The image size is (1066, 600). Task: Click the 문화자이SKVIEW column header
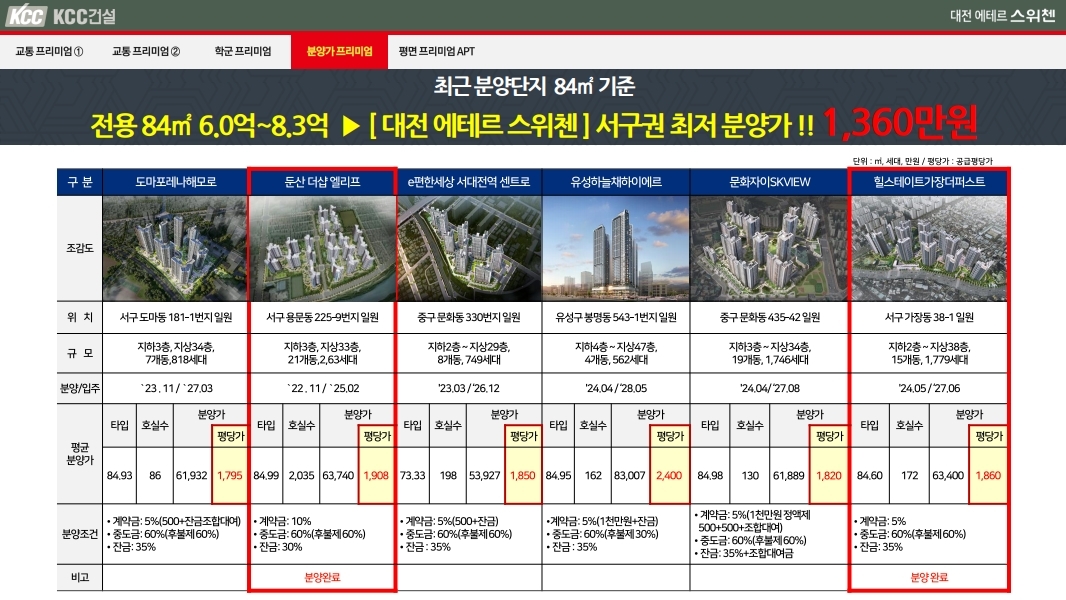tap(770, 182)
